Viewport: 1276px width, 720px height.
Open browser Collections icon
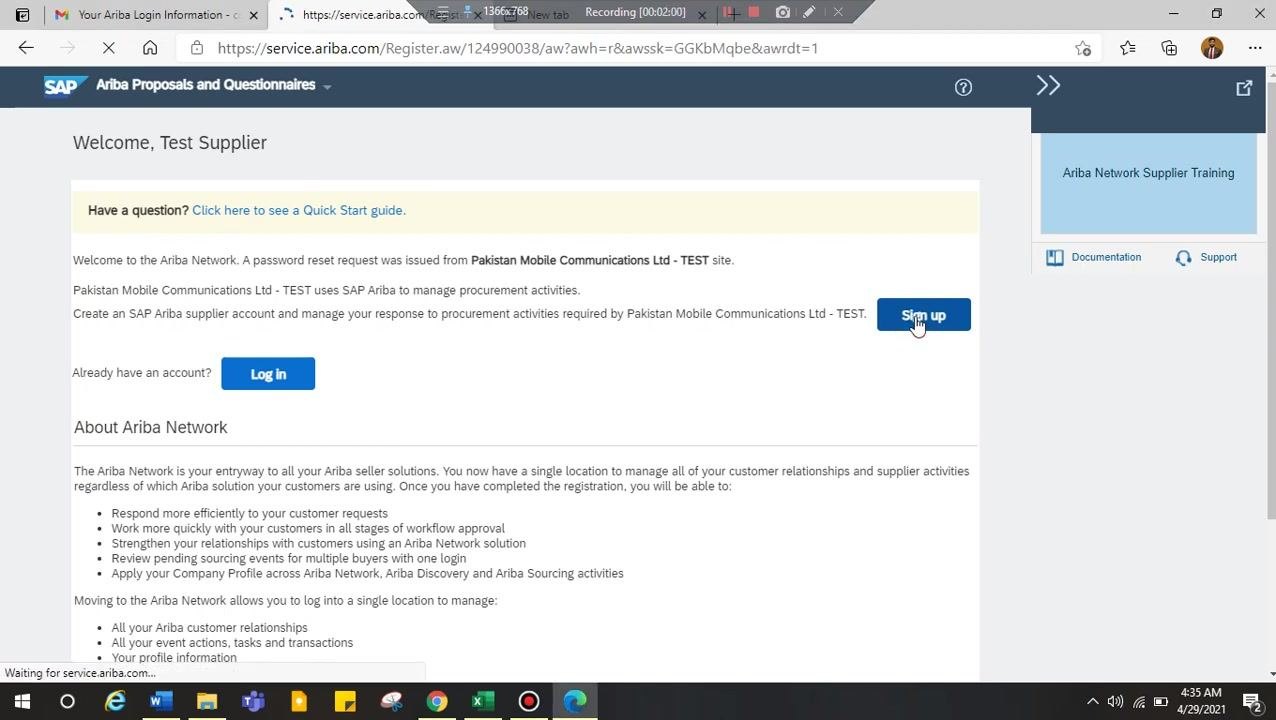1169,48
